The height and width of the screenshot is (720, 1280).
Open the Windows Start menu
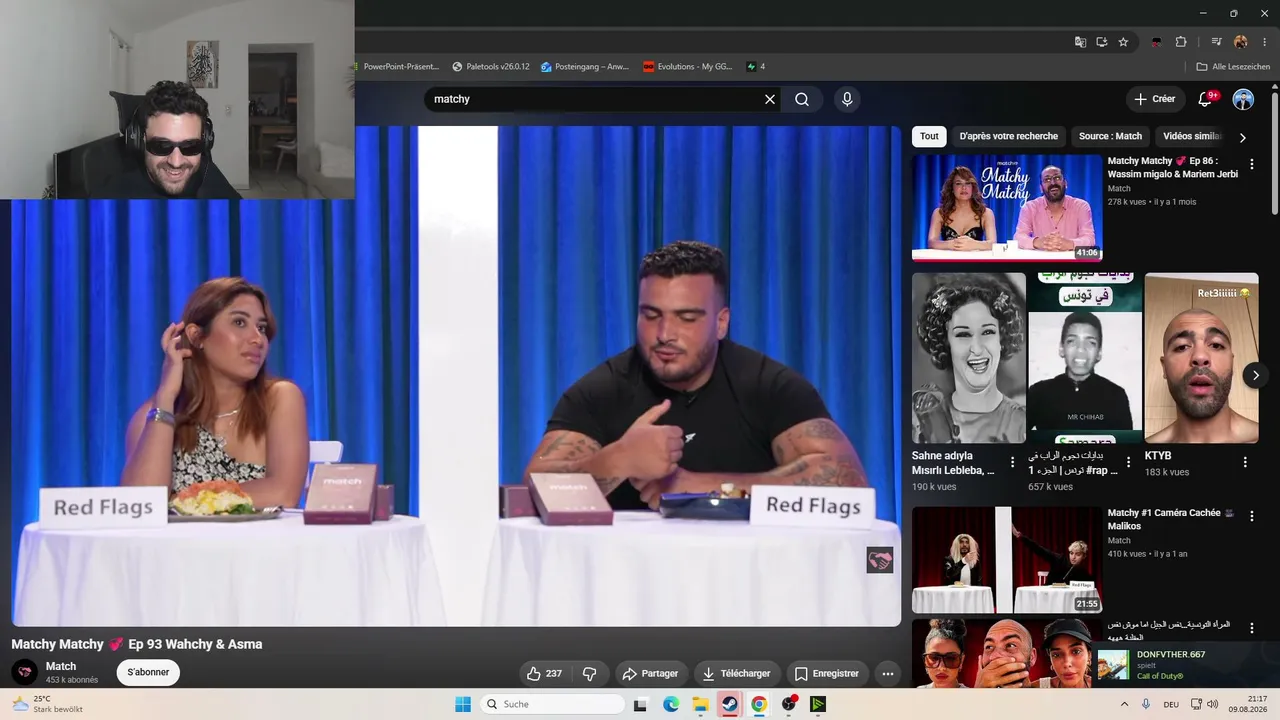pos(463,704)
